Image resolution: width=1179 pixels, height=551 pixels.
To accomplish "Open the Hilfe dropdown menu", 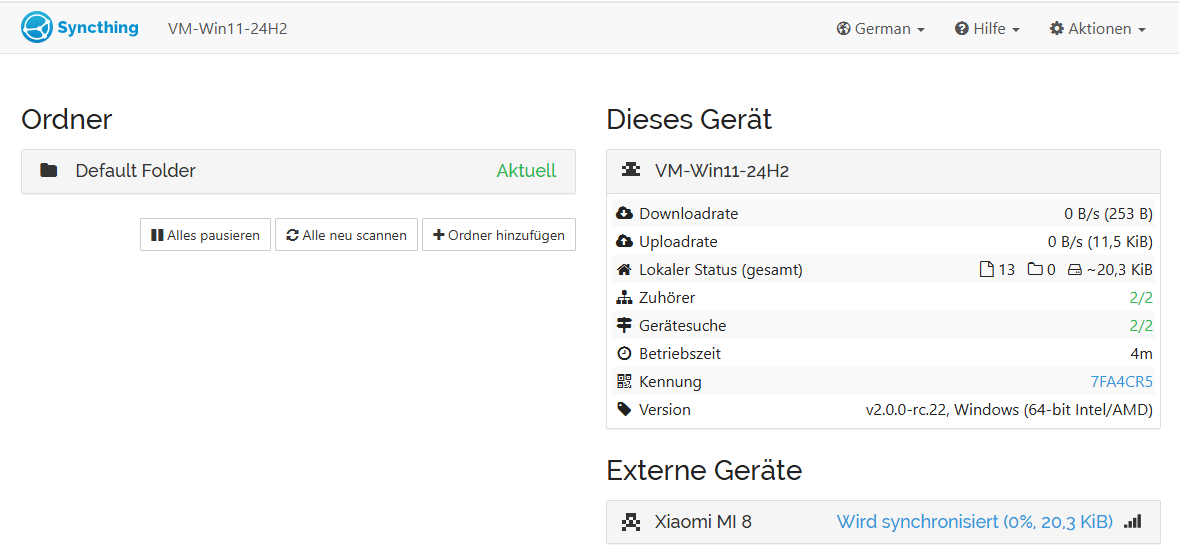I will click(987, 29).
